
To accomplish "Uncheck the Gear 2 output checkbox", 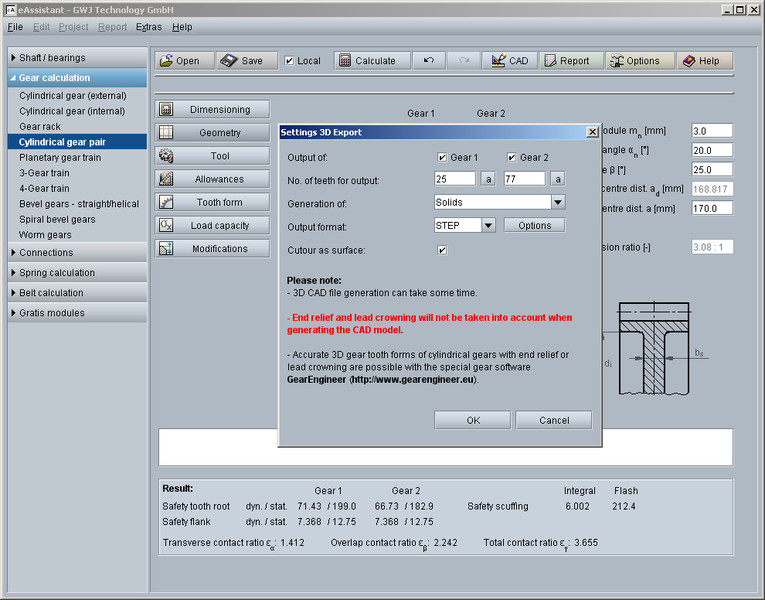I will [x=512, y=157].
